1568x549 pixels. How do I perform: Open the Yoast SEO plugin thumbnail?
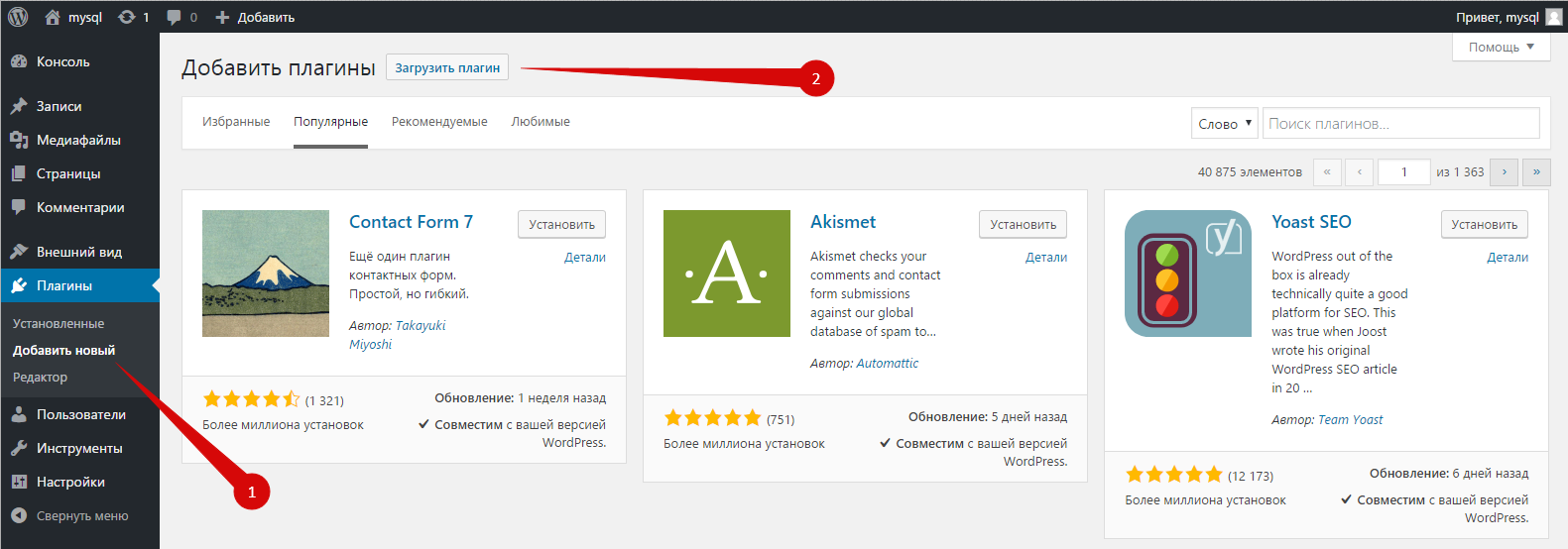[1188, 274]
